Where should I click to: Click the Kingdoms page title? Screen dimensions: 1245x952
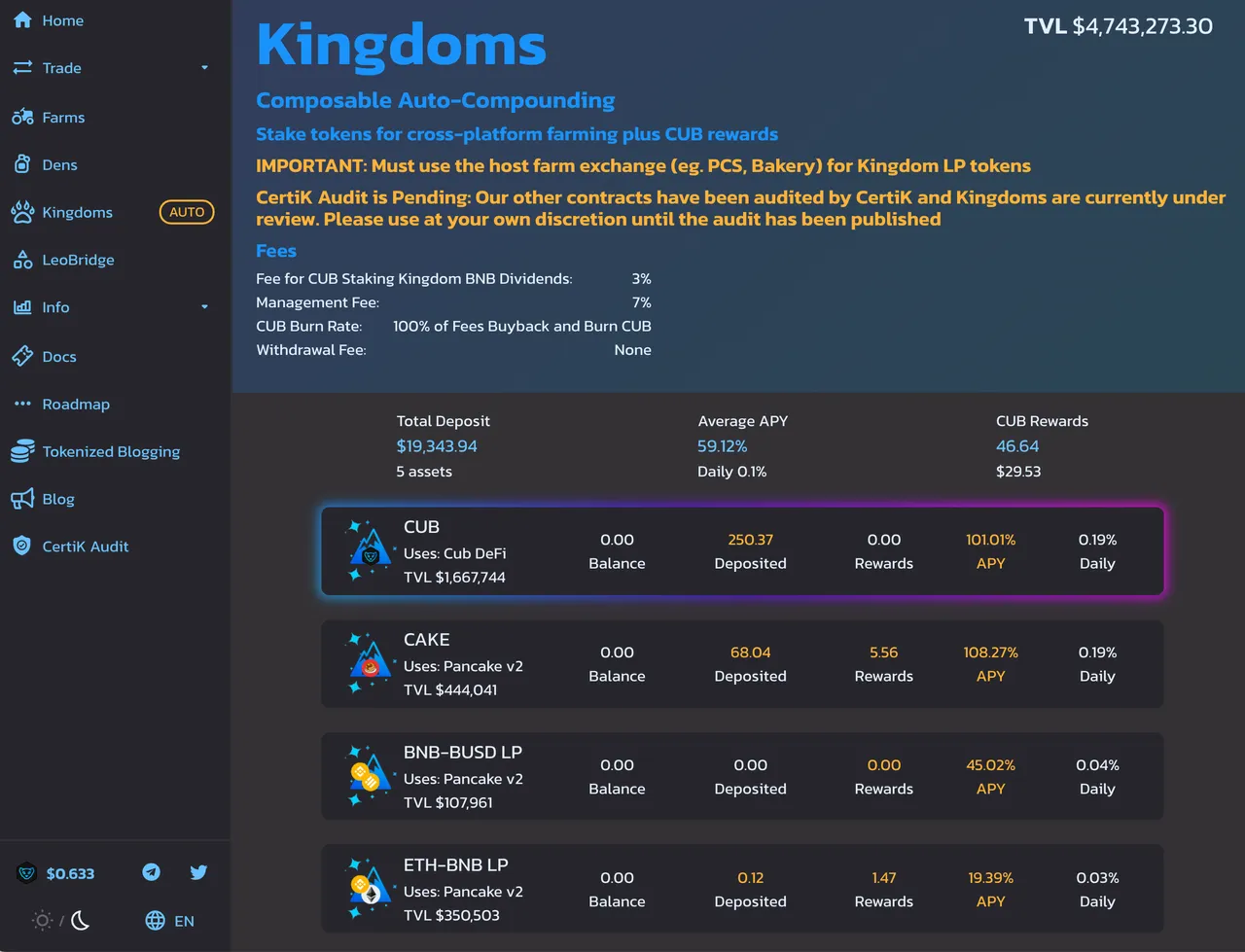point(401,46)
